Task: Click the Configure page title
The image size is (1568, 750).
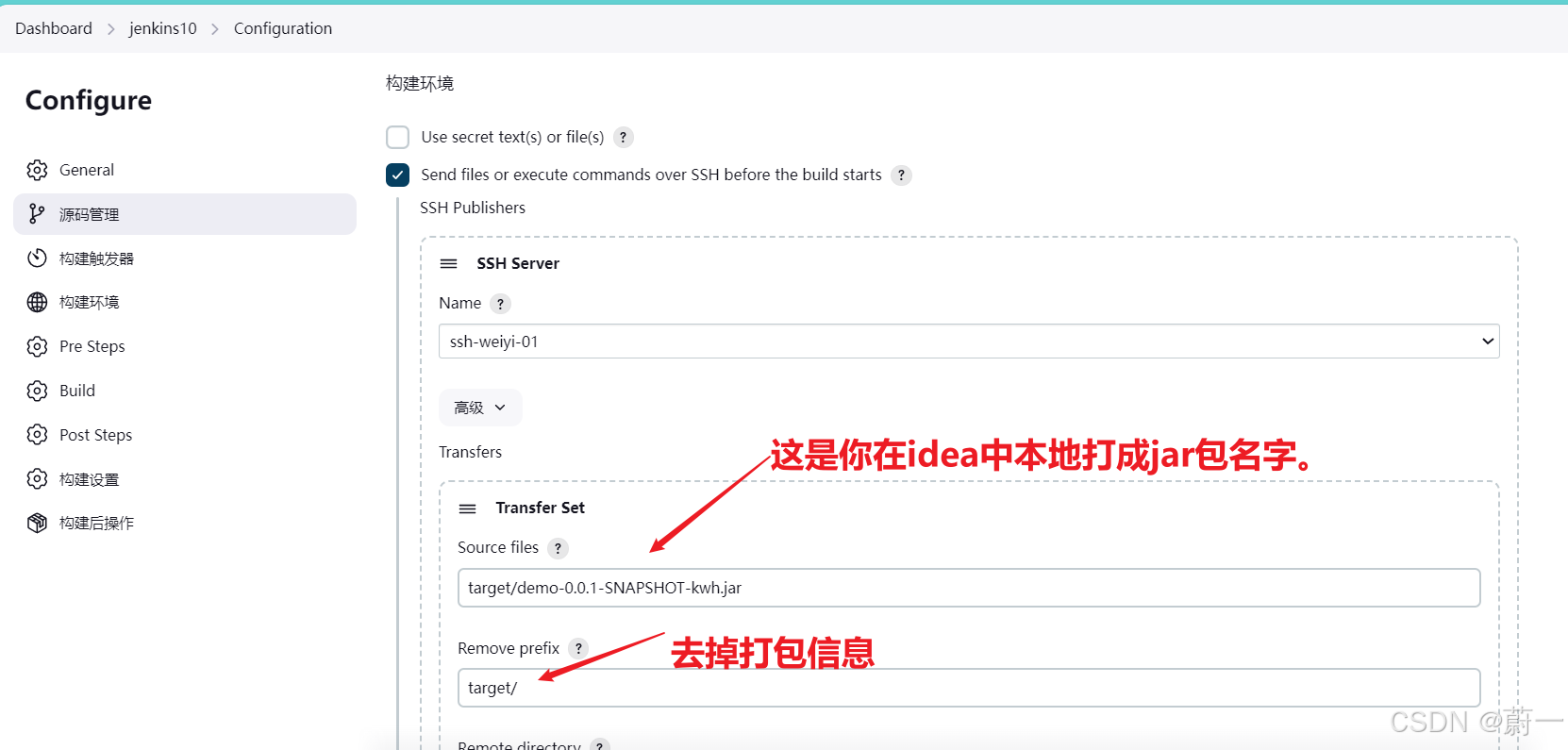Action: click(89, 100)
